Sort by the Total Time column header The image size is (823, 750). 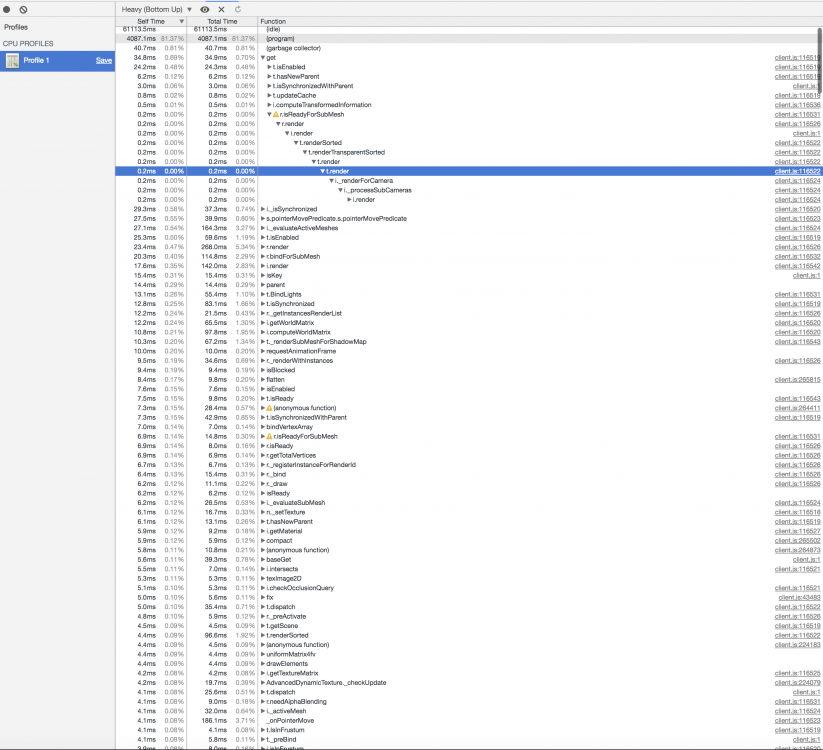click(222, 21)
